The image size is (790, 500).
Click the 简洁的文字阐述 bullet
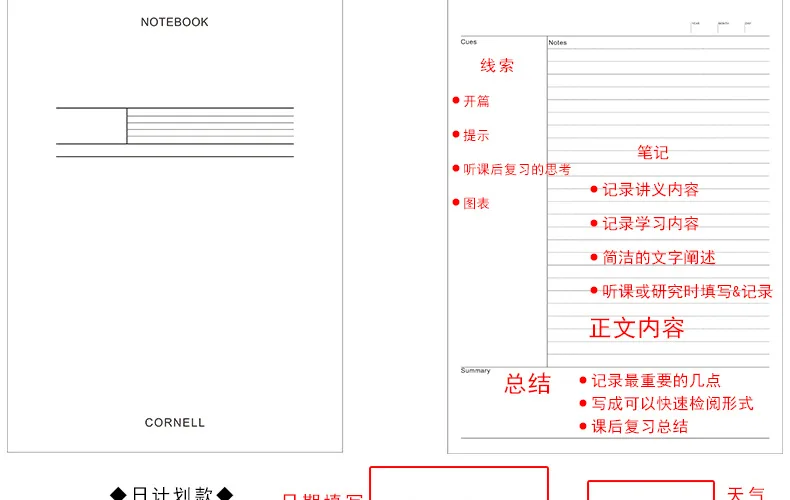click(653, 258)
